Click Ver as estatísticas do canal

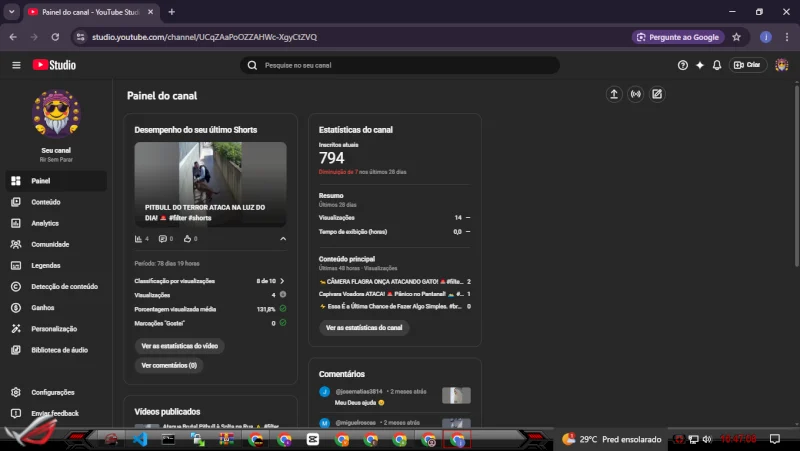click(x=364, y=328)
